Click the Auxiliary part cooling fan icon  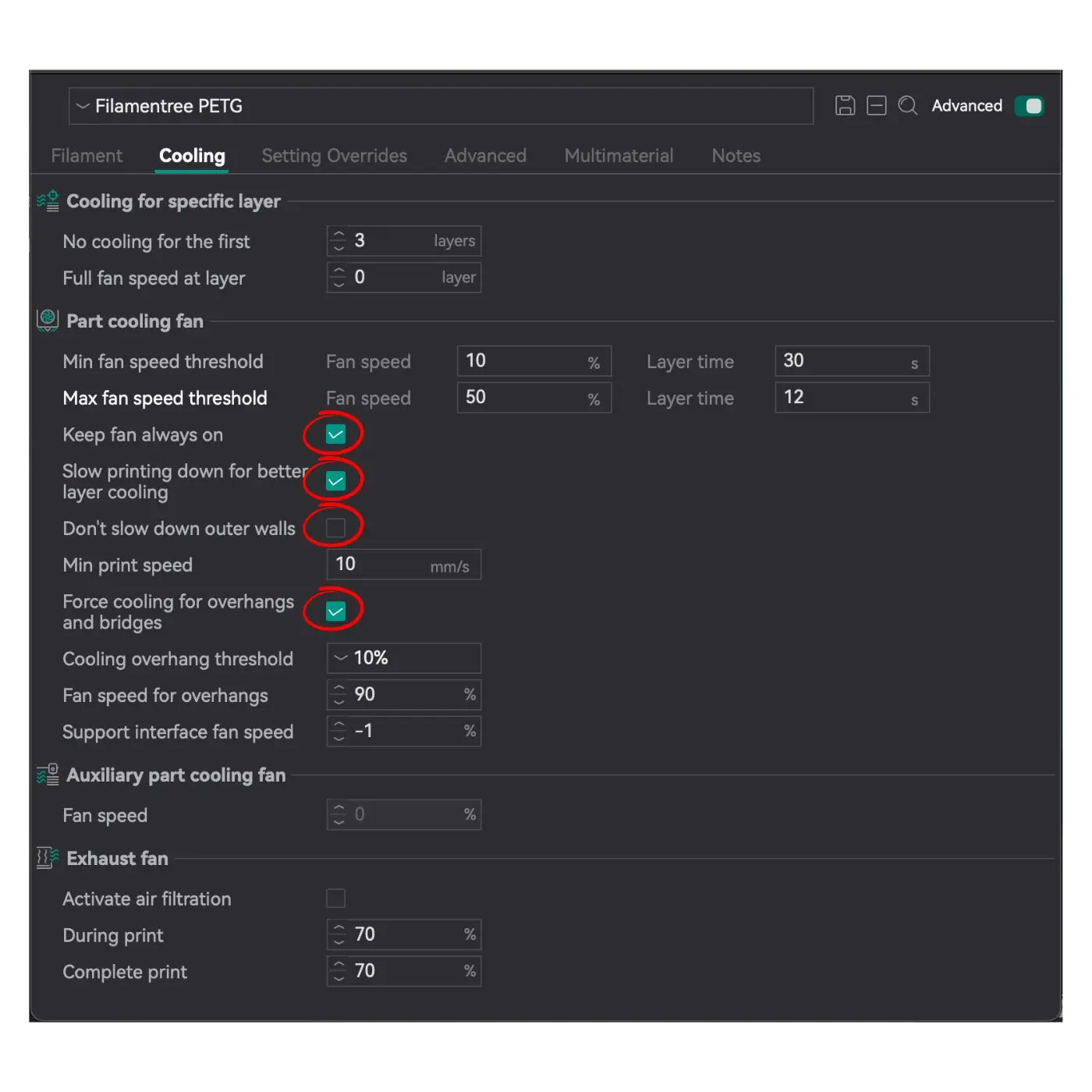(x=48, y=775)
